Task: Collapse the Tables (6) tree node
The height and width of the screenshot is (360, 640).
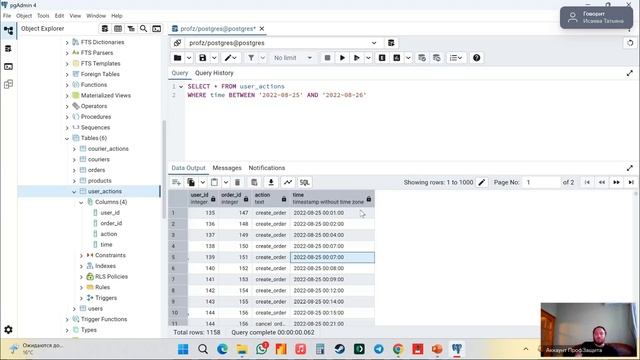Action: coord(67,138)
